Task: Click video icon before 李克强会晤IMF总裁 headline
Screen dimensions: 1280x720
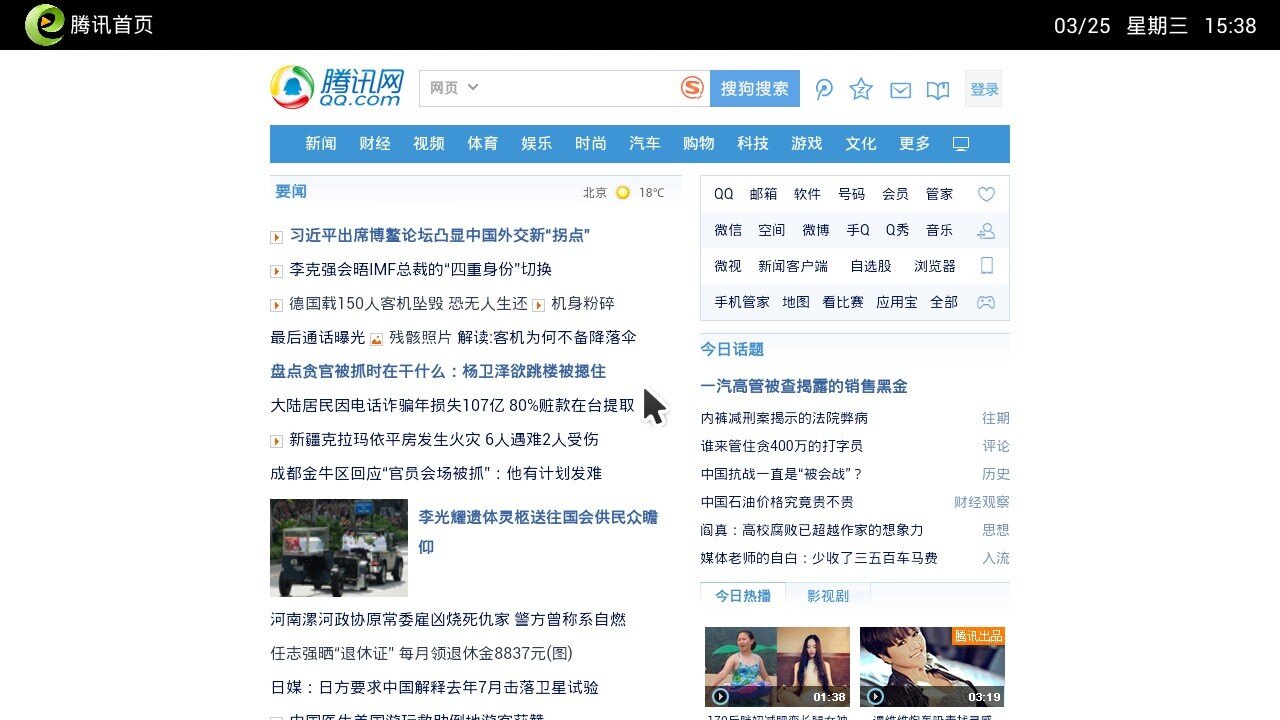Action: pos(276,271)
